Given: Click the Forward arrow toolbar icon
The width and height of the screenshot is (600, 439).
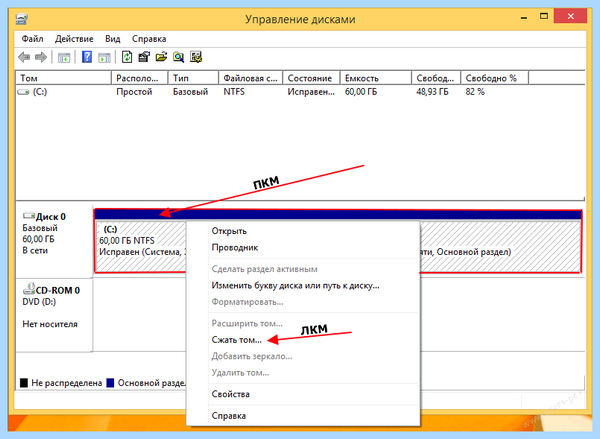Looking at the screenshot, I should [41, 57].
